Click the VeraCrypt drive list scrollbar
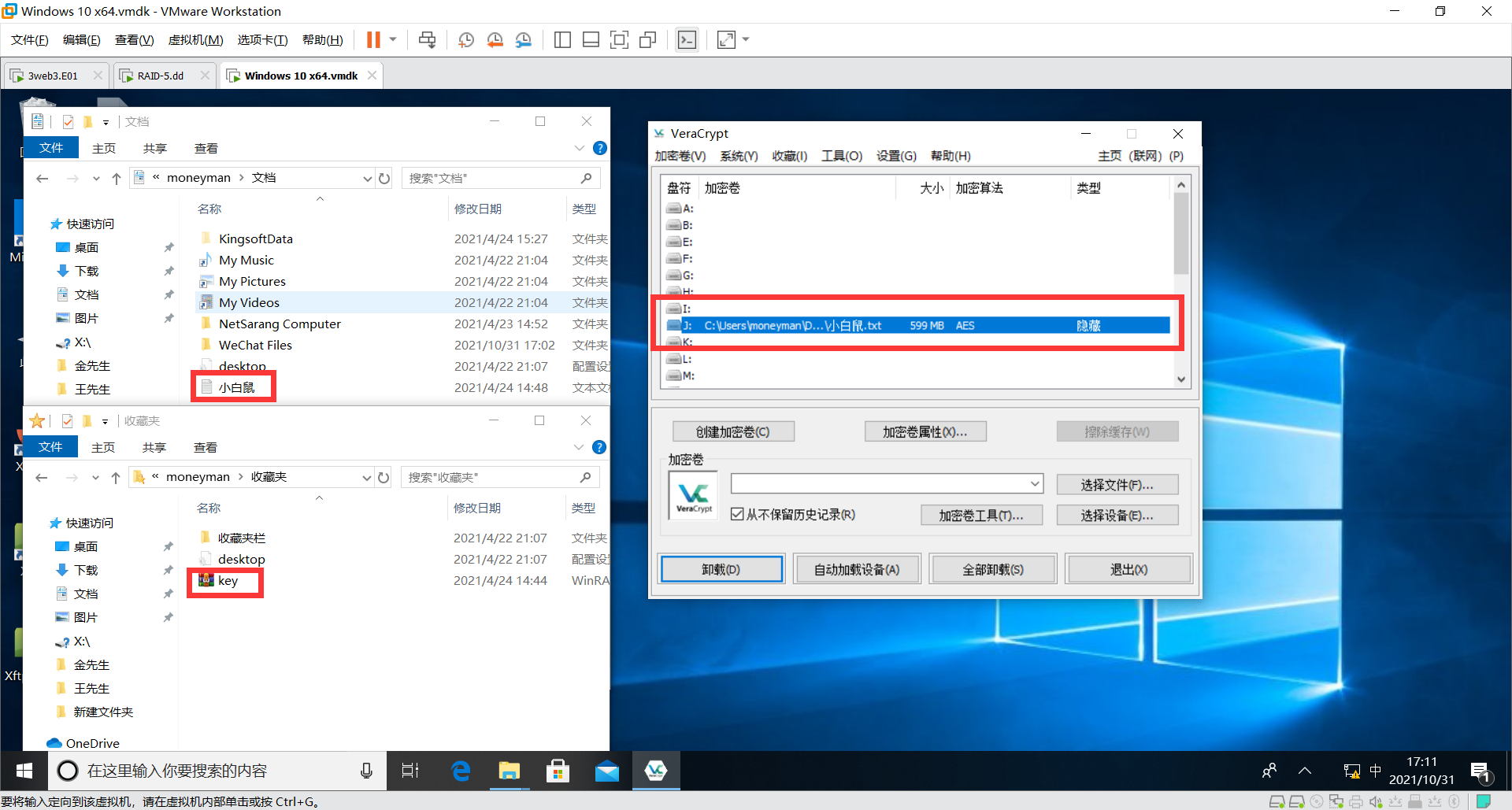1512x810 pixels. tap(1180, 234)
